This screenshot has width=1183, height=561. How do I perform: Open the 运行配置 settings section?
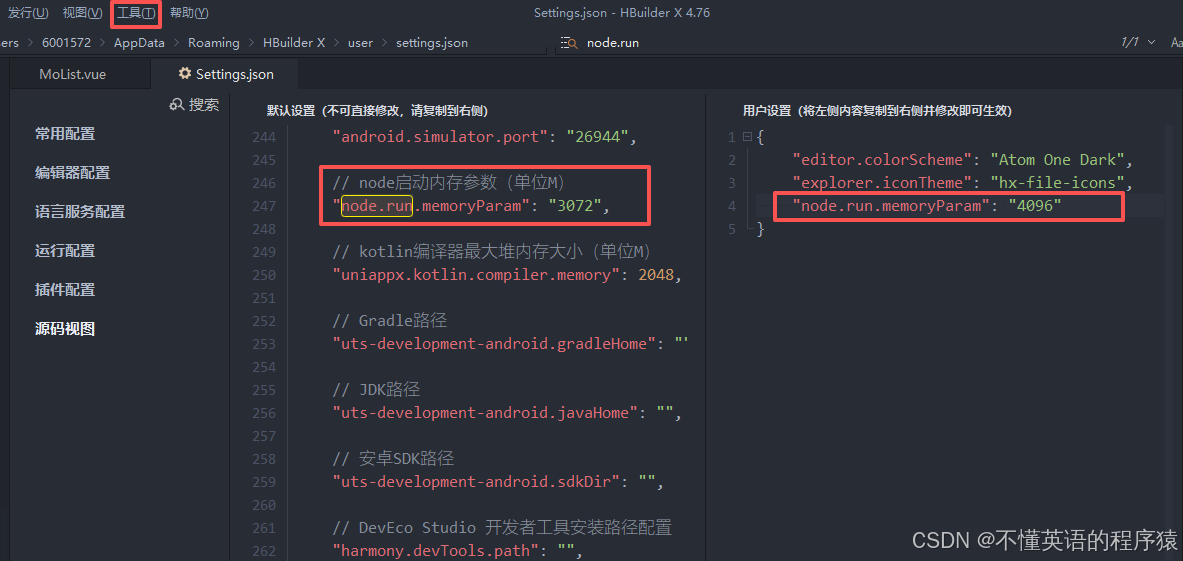click(65, 251)
